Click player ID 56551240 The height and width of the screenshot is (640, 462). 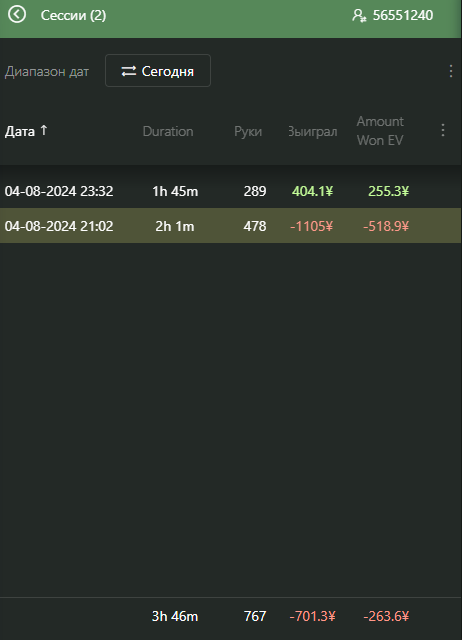pyautogui.click(x=403, y=16)
